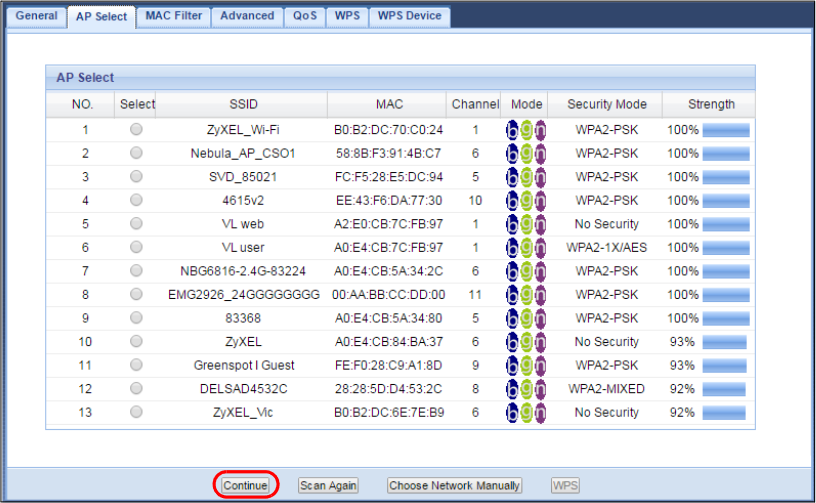Click the mode icon in the 4615v2 row
This screenshot has height=503, width=816.
click(526, 200)
